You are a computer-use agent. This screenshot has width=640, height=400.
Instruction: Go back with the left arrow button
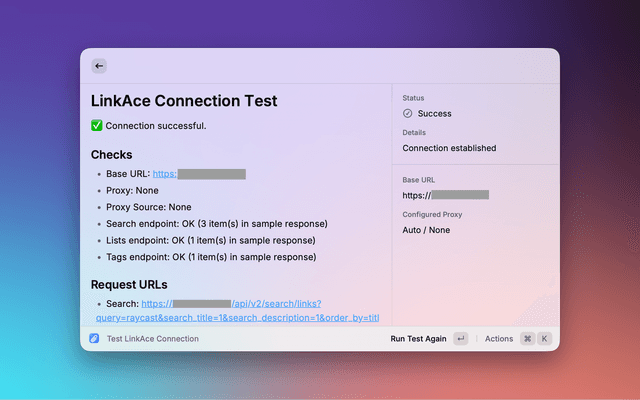tap(99, 66)
